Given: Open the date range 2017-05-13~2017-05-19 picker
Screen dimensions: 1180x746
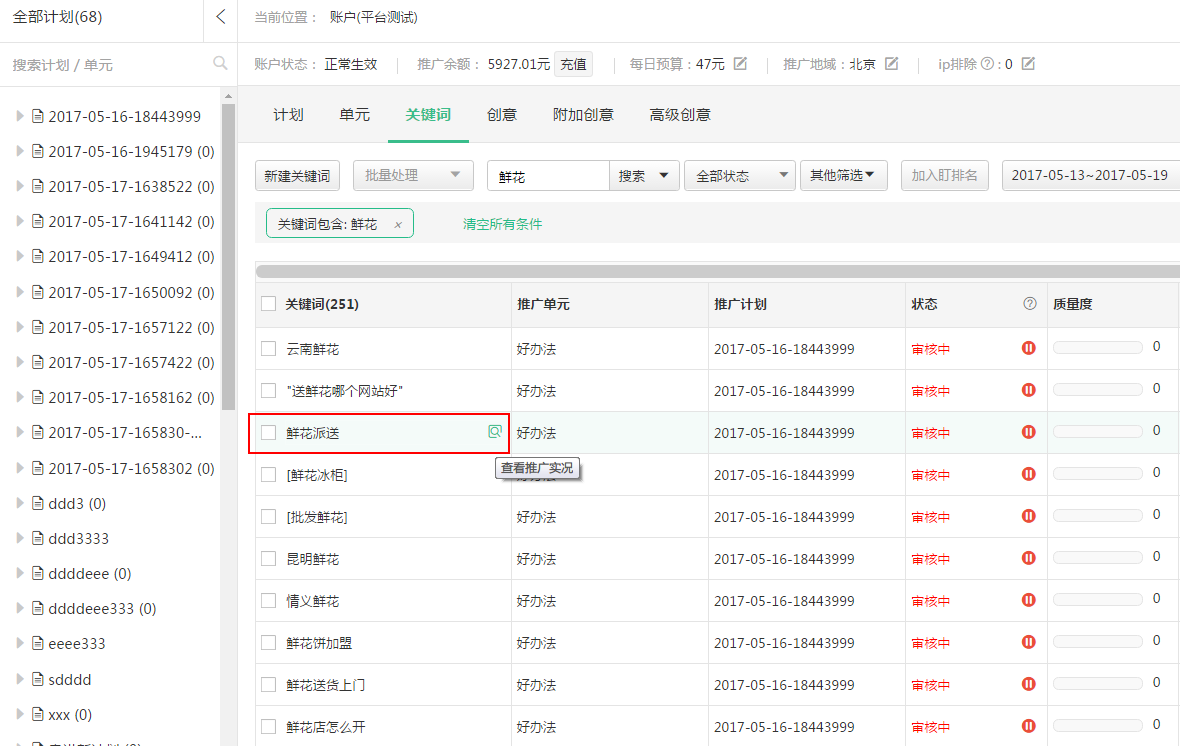Looking at the screenshot, I should pyautogui.click(x=1090, y=175).
